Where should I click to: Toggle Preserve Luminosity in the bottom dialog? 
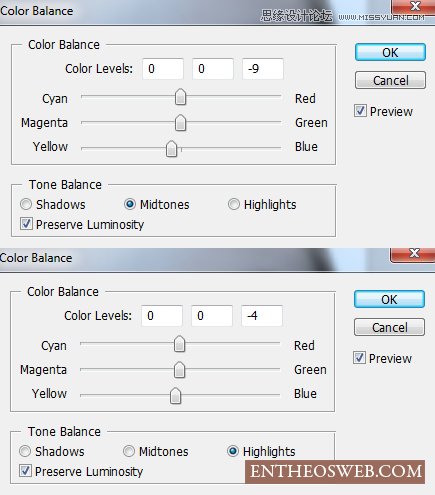(x=25, y=471)
